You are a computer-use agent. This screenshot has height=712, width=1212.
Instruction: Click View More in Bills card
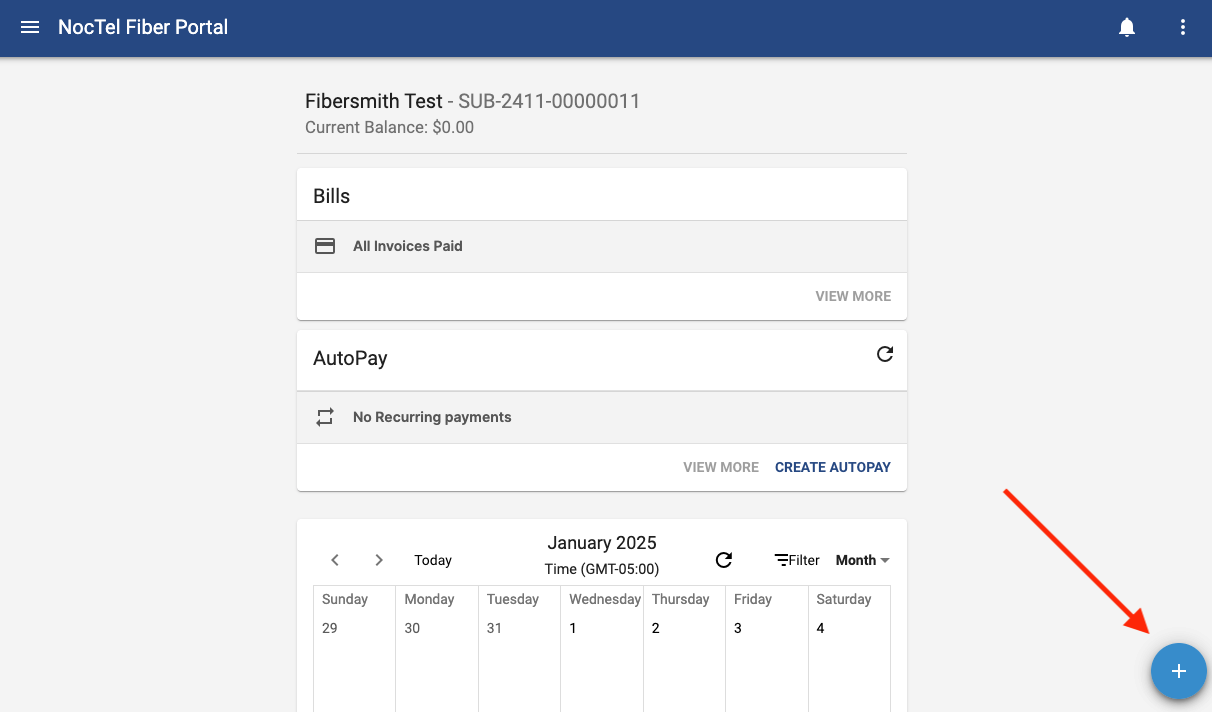click(853, 296)
